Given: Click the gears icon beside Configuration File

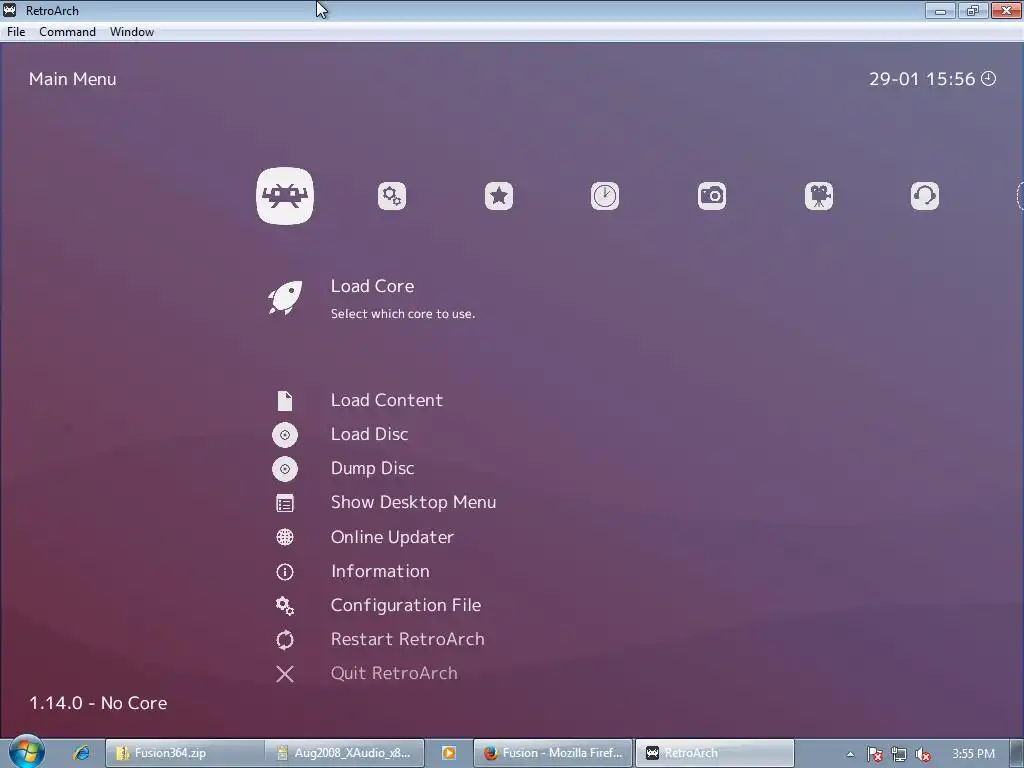Looking at the screenshot, I should tap(285, 606).
